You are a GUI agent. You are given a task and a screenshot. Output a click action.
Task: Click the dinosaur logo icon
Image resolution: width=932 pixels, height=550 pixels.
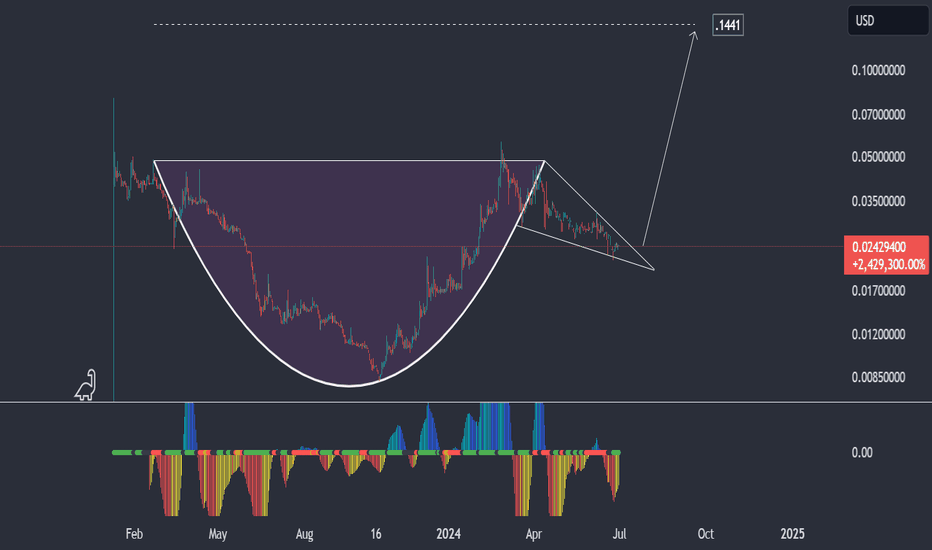[x=86, y=385]
